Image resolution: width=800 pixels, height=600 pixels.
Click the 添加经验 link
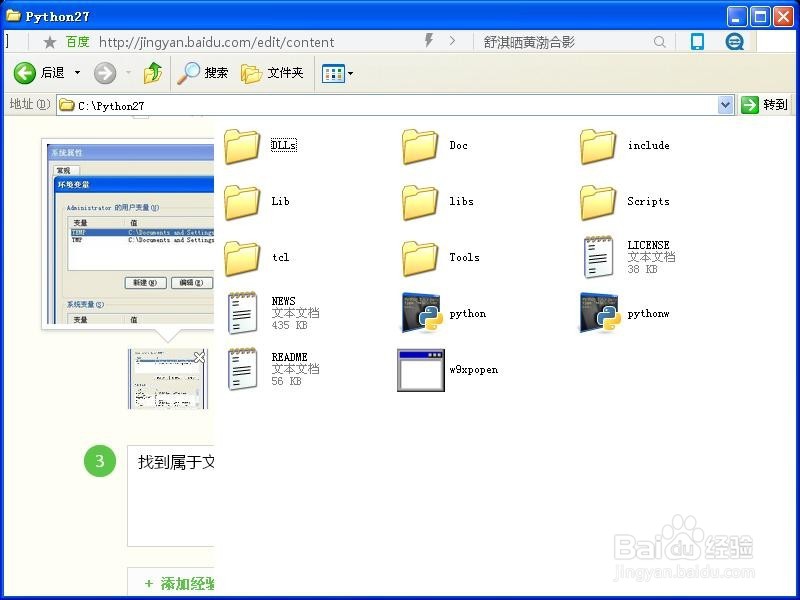178,583
